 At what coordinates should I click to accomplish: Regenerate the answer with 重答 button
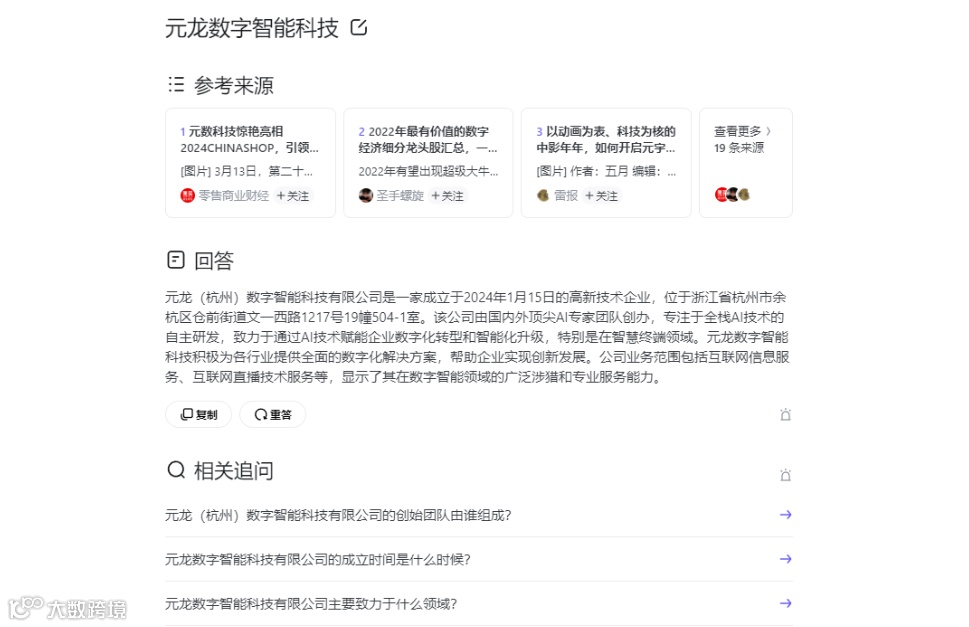pos(273,414)
